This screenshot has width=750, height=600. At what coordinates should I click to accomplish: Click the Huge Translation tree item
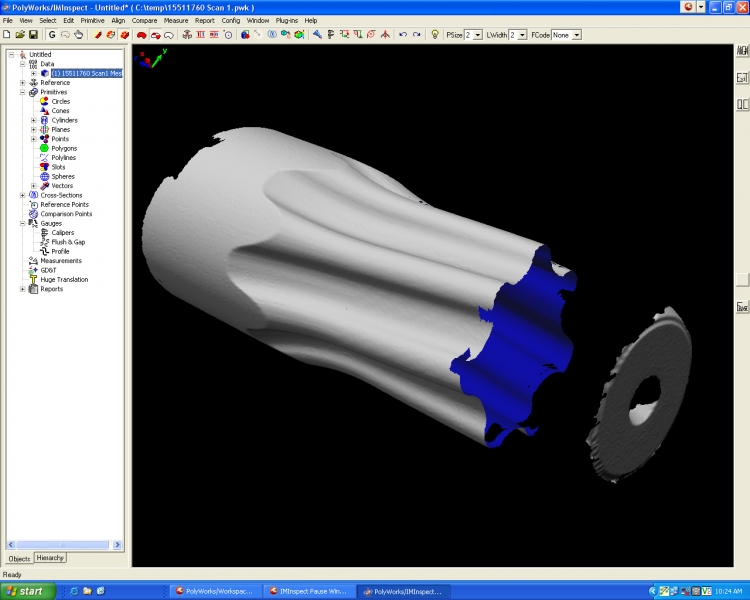62,280
